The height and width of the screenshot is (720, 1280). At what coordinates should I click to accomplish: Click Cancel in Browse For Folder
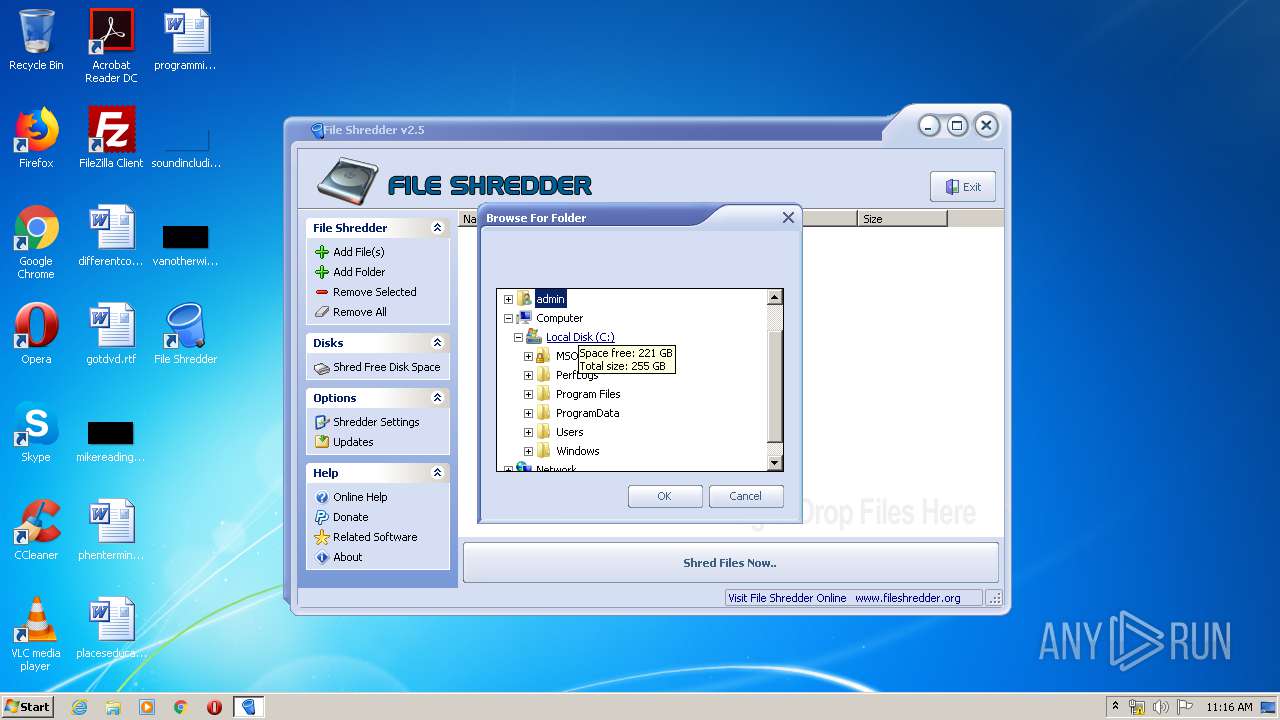(746, 496)
